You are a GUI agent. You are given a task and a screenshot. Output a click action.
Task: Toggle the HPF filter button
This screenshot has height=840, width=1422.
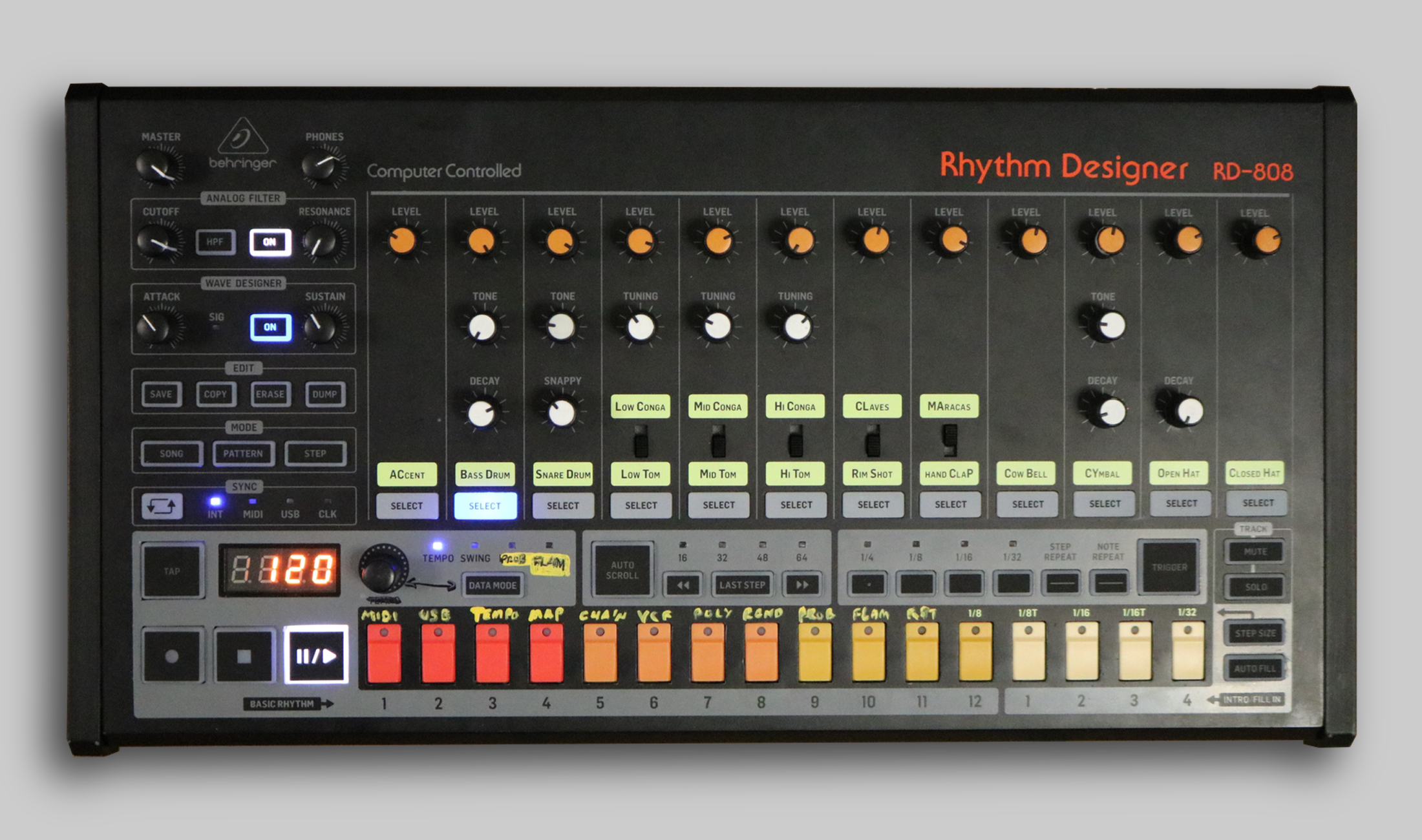pos(215,242)
